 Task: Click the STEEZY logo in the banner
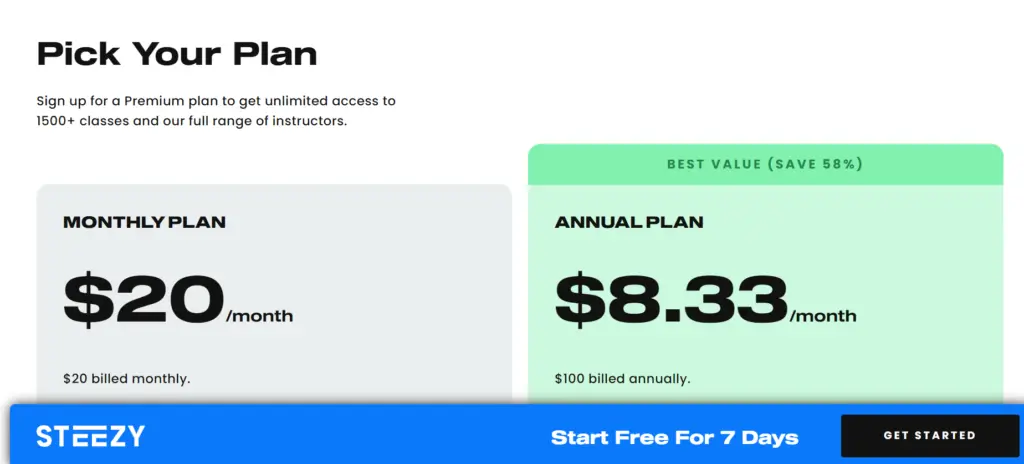click(x=90, y=436)
